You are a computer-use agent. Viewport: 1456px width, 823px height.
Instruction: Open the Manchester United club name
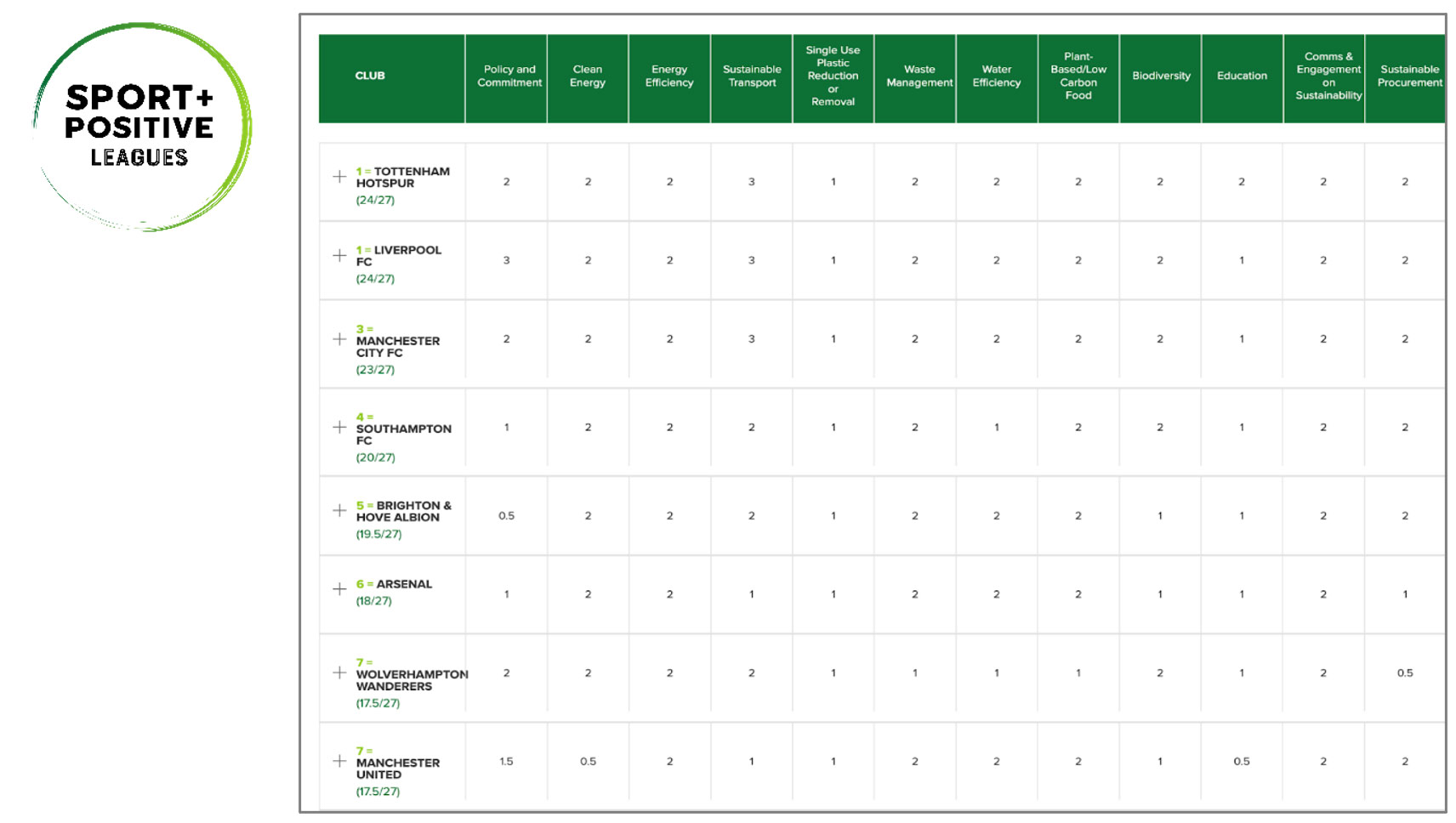tap(398, 769)
